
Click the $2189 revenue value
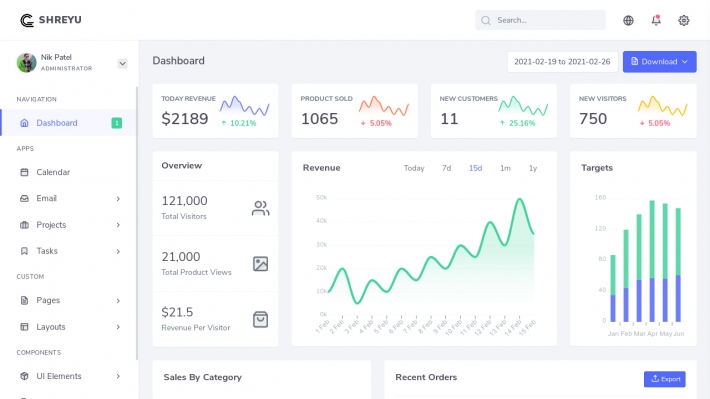click(x=185, y=119)
